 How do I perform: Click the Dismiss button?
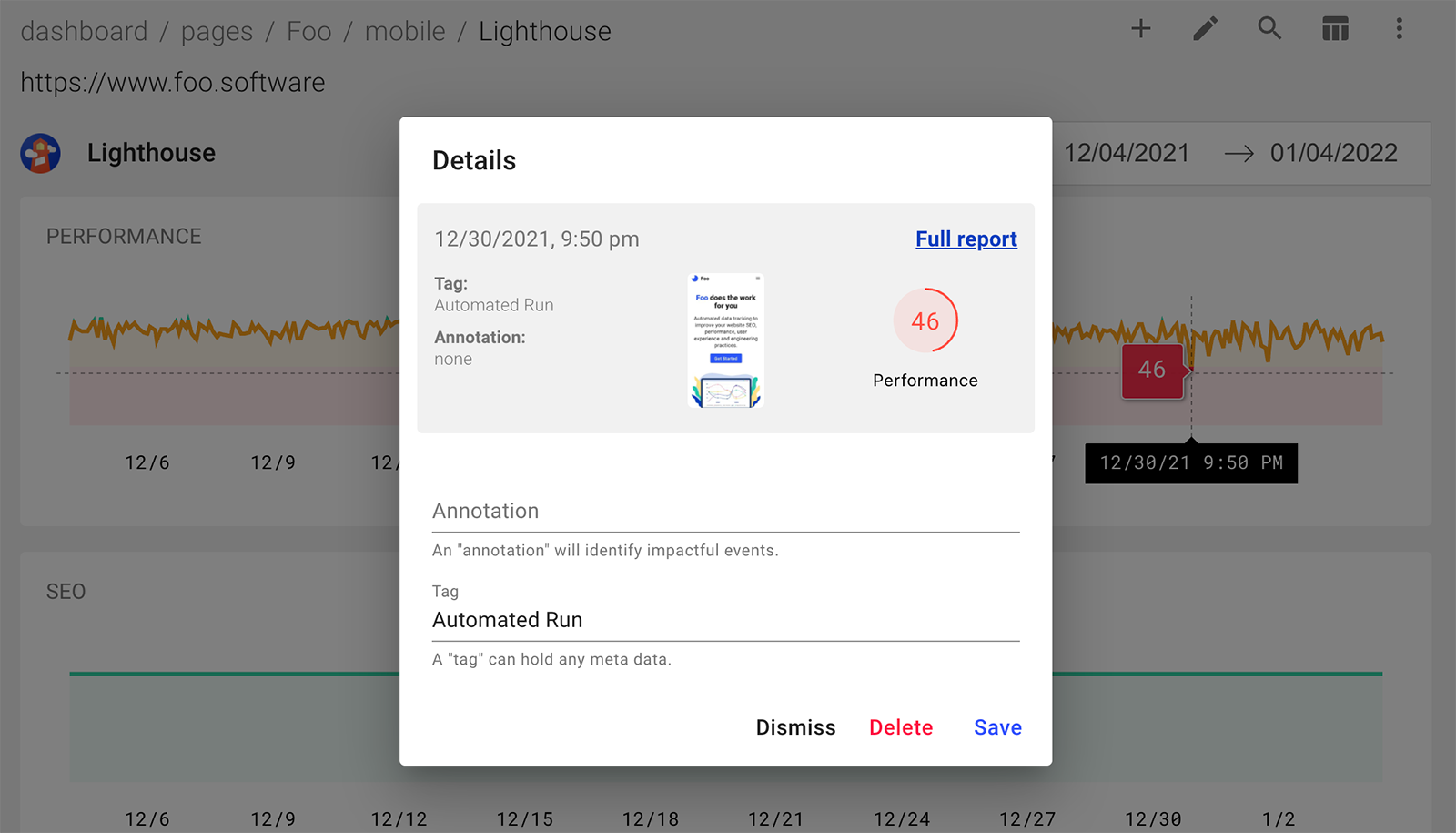[x=795, y=727]
